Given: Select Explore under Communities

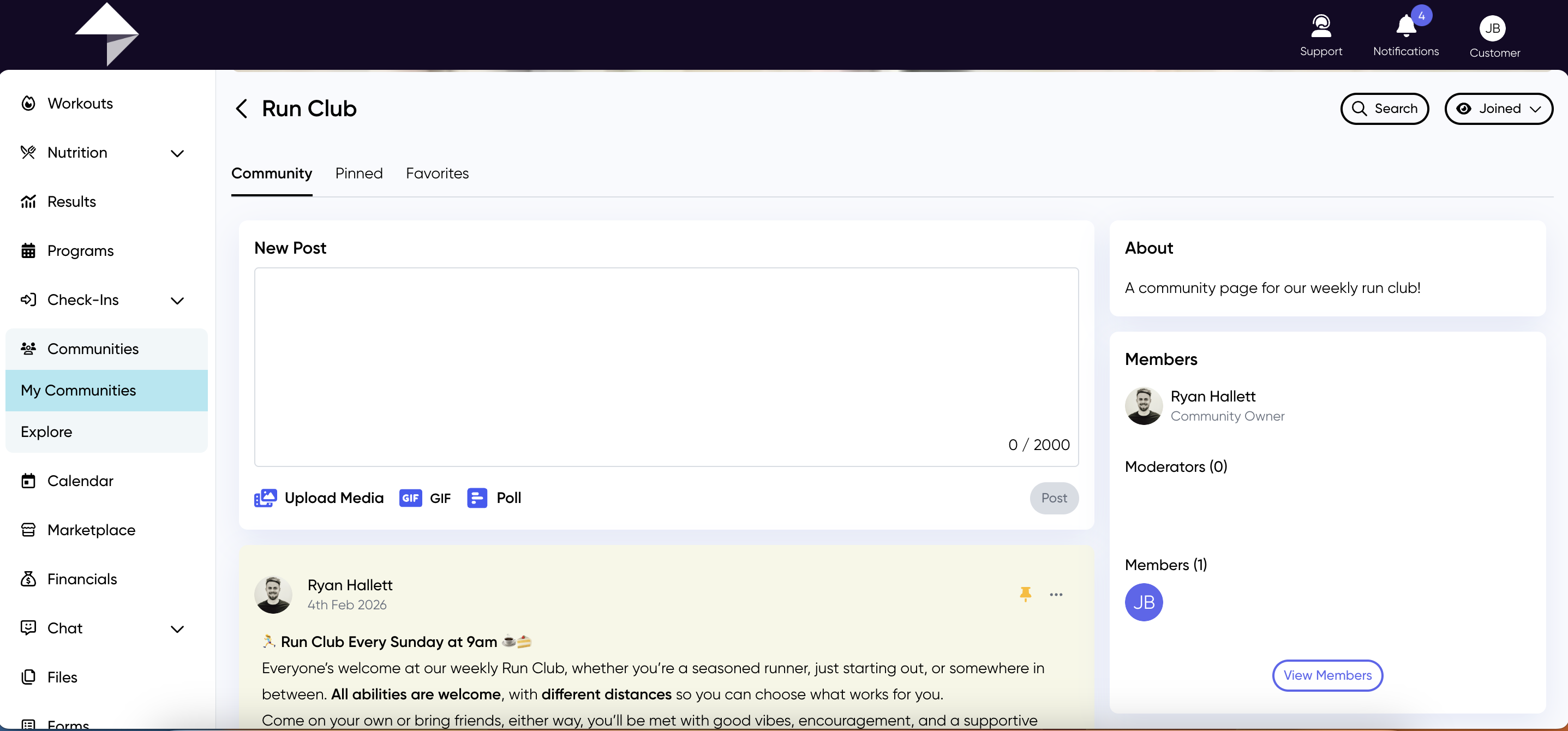Looking at the screenshot, I should (106, 432).
